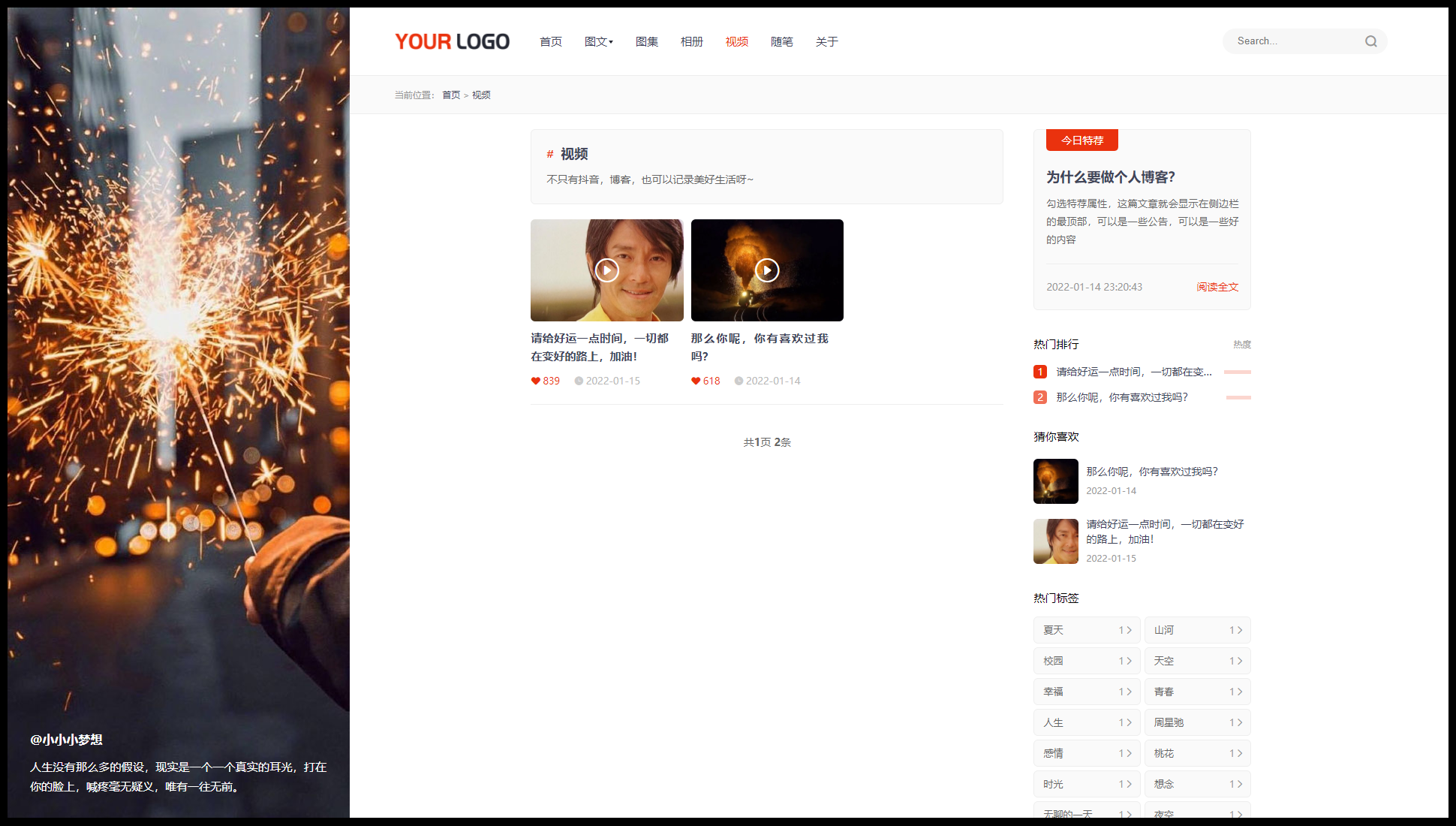Viewport: 1456px width, 826px height.
Task: Click the 今日特荐 badge
Action: (1082, 140)
